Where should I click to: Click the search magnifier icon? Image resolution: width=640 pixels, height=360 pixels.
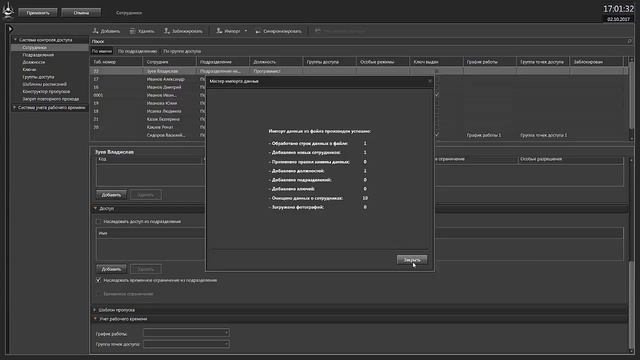(x=629, y=41)
